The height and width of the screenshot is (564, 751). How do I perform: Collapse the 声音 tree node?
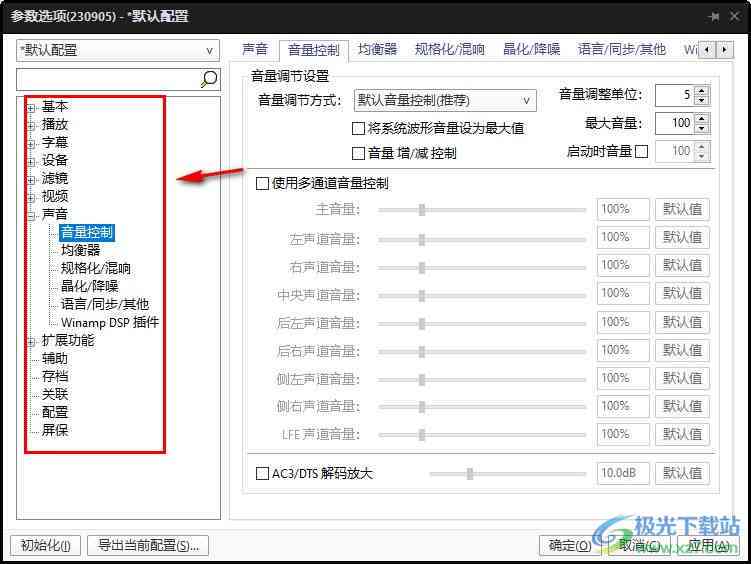coord(32,216)
